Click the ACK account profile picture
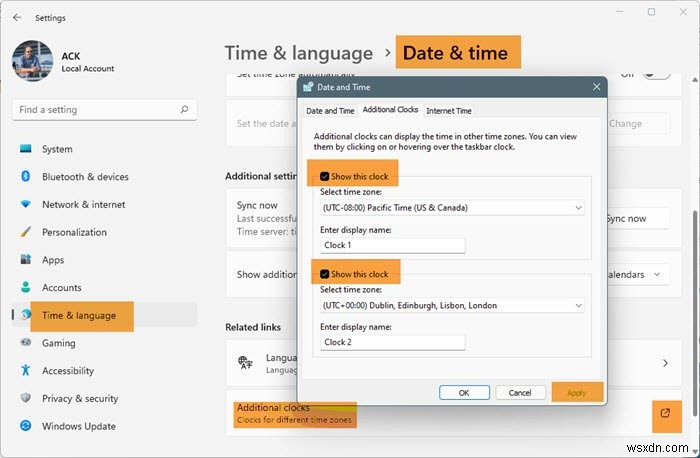This screenshot has height=458, width=700. (33, 61)
